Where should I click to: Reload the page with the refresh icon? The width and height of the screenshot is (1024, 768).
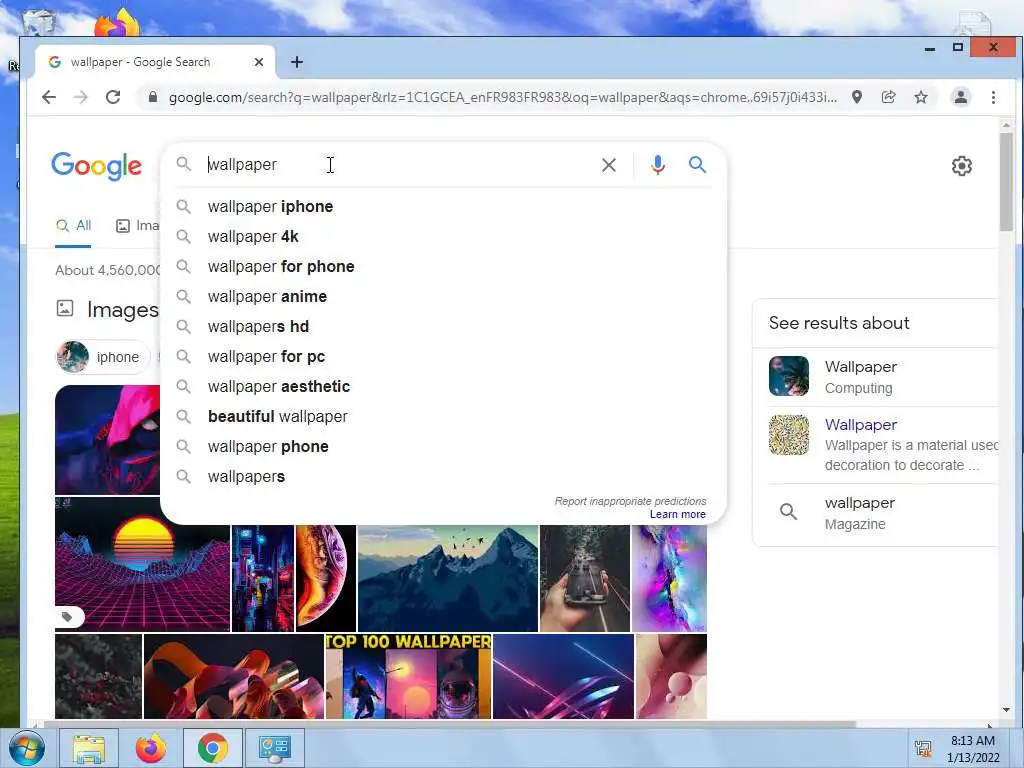(113, 97)
